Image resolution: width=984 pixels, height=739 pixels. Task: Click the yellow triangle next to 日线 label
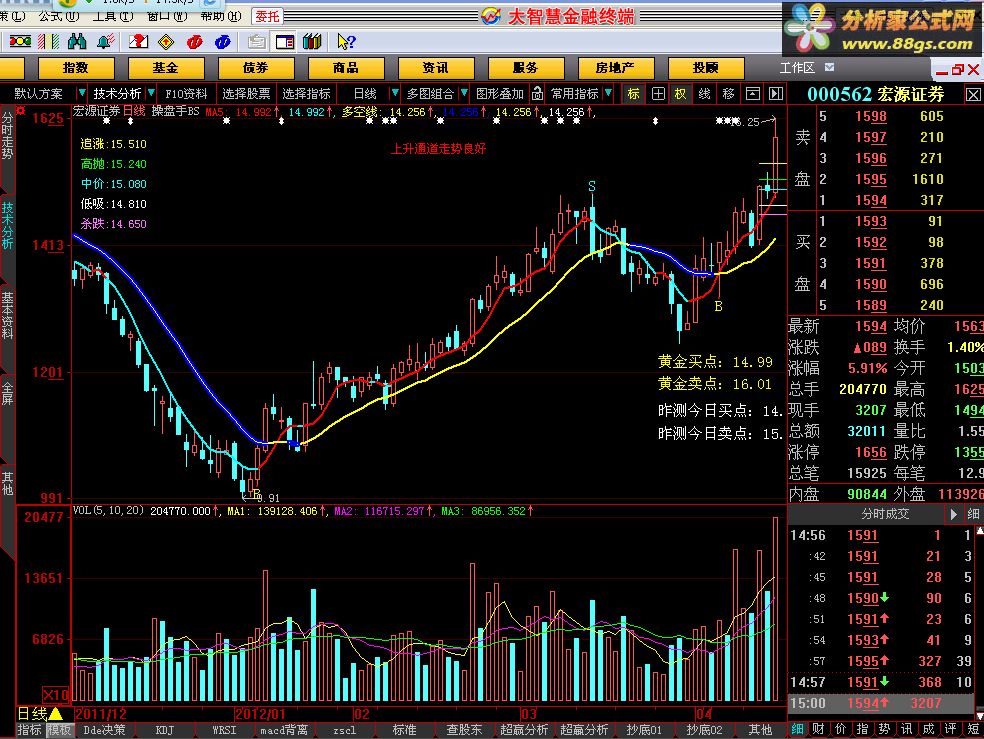pos(56,714)
